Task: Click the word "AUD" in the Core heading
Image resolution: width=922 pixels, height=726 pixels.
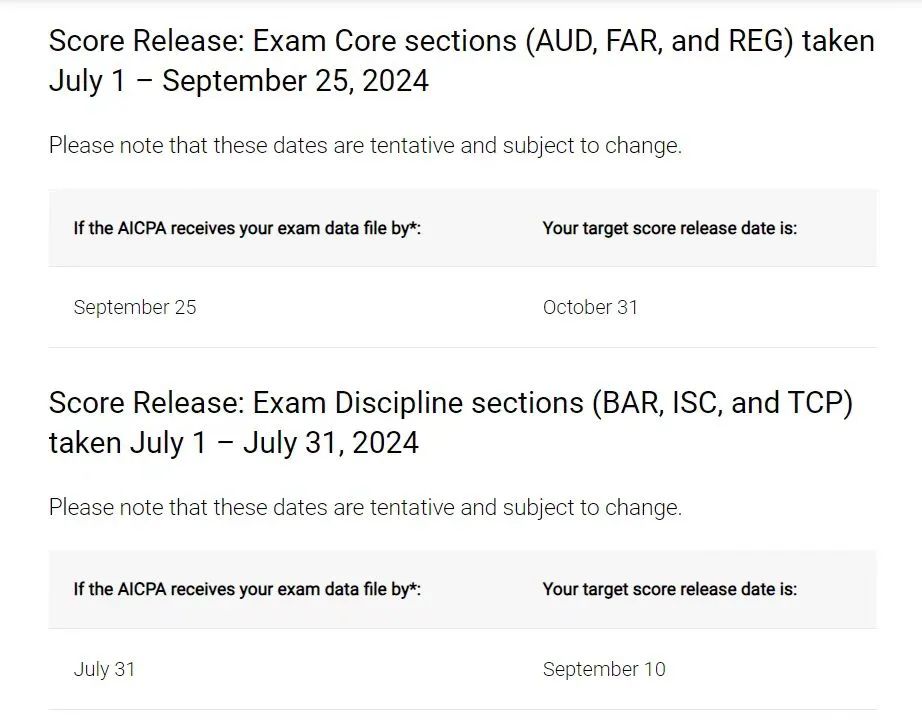Action: [560, 42]
